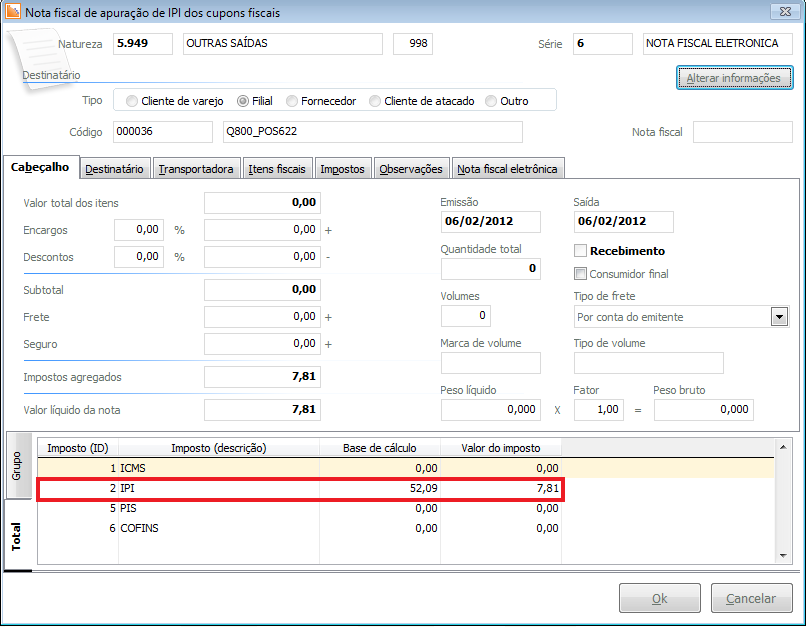806x627 pixels.
Task: Click the window title bar document icon
Action: coord(13,12)
